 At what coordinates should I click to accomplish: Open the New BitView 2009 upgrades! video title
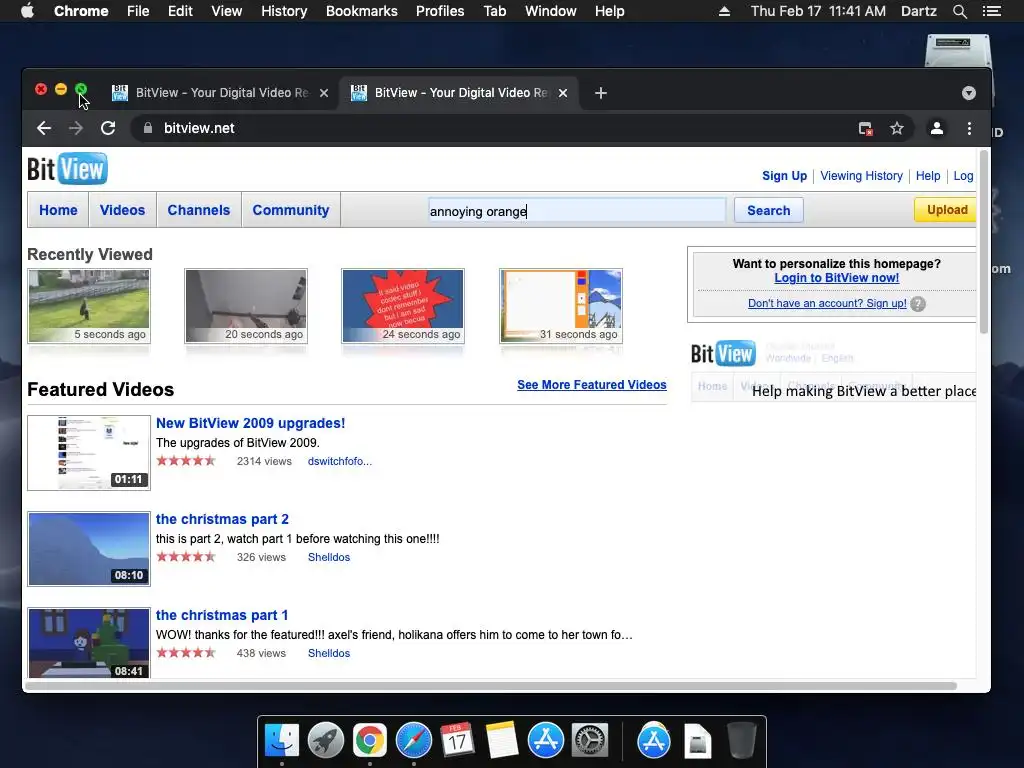click(x=251, y=423)
